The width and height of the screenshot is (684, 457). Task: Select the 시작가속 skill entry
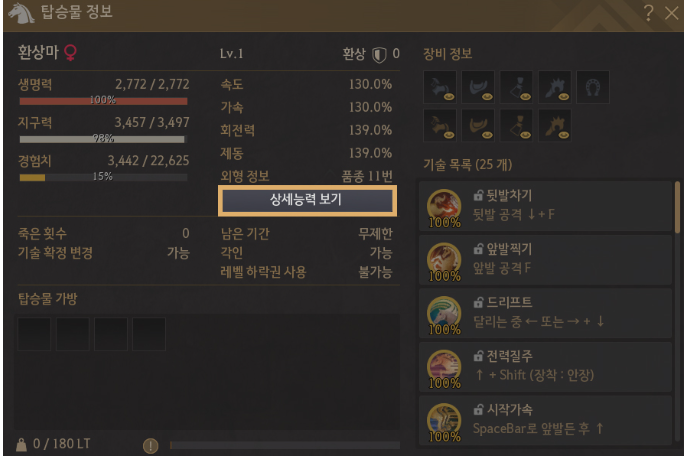(545, 420)
